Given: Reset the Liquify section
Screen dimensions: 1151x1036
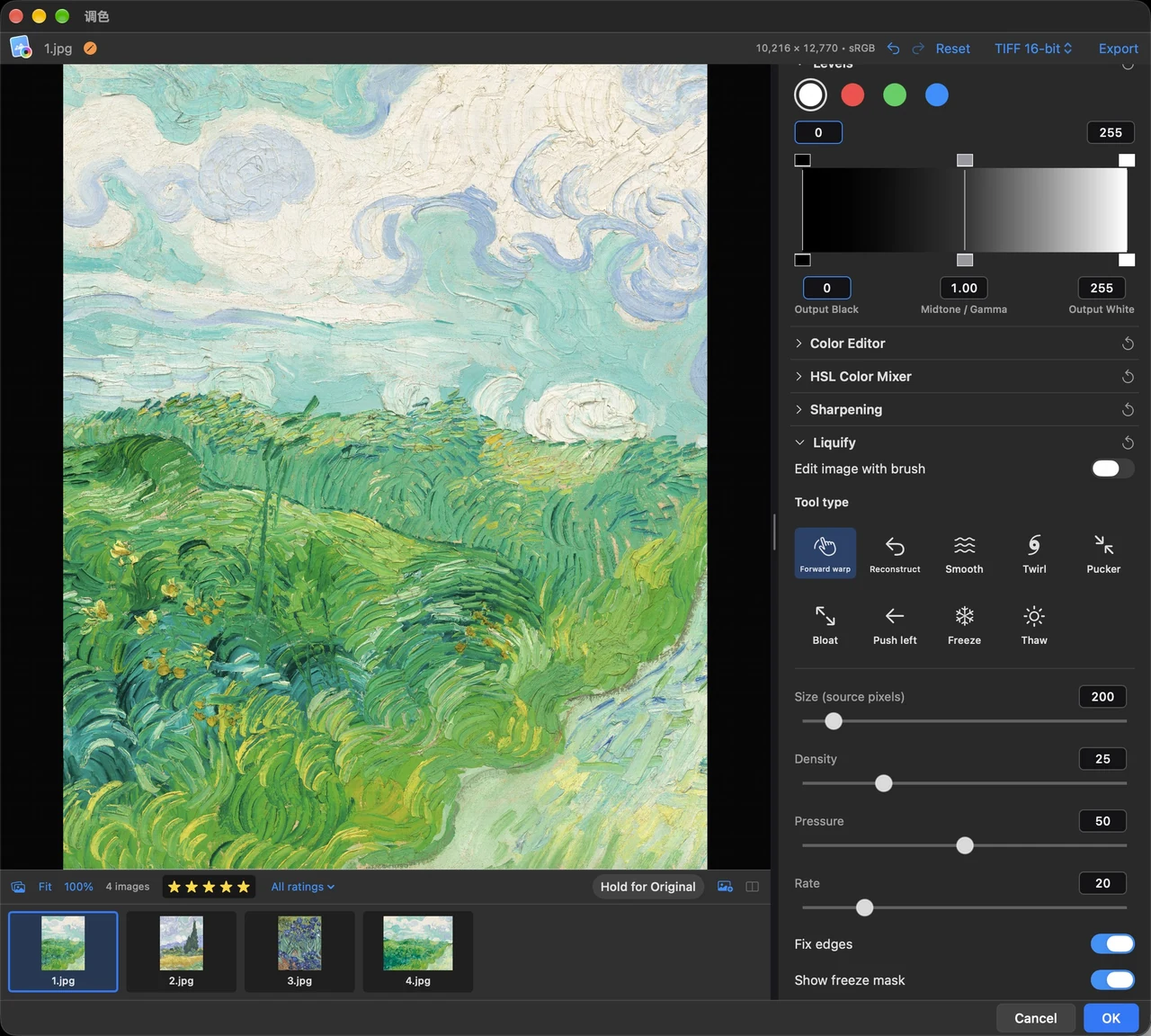Looking at the screenshot, I should click(1128, 442).
